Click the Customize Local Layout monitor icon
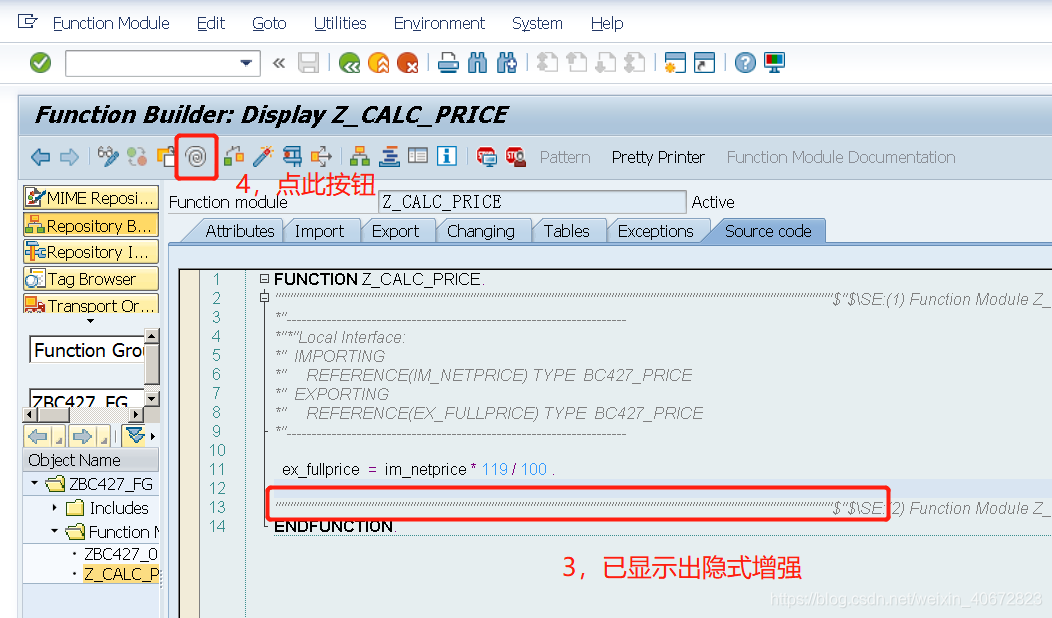This screenshot has width=1052, height=618. point(774,63)
